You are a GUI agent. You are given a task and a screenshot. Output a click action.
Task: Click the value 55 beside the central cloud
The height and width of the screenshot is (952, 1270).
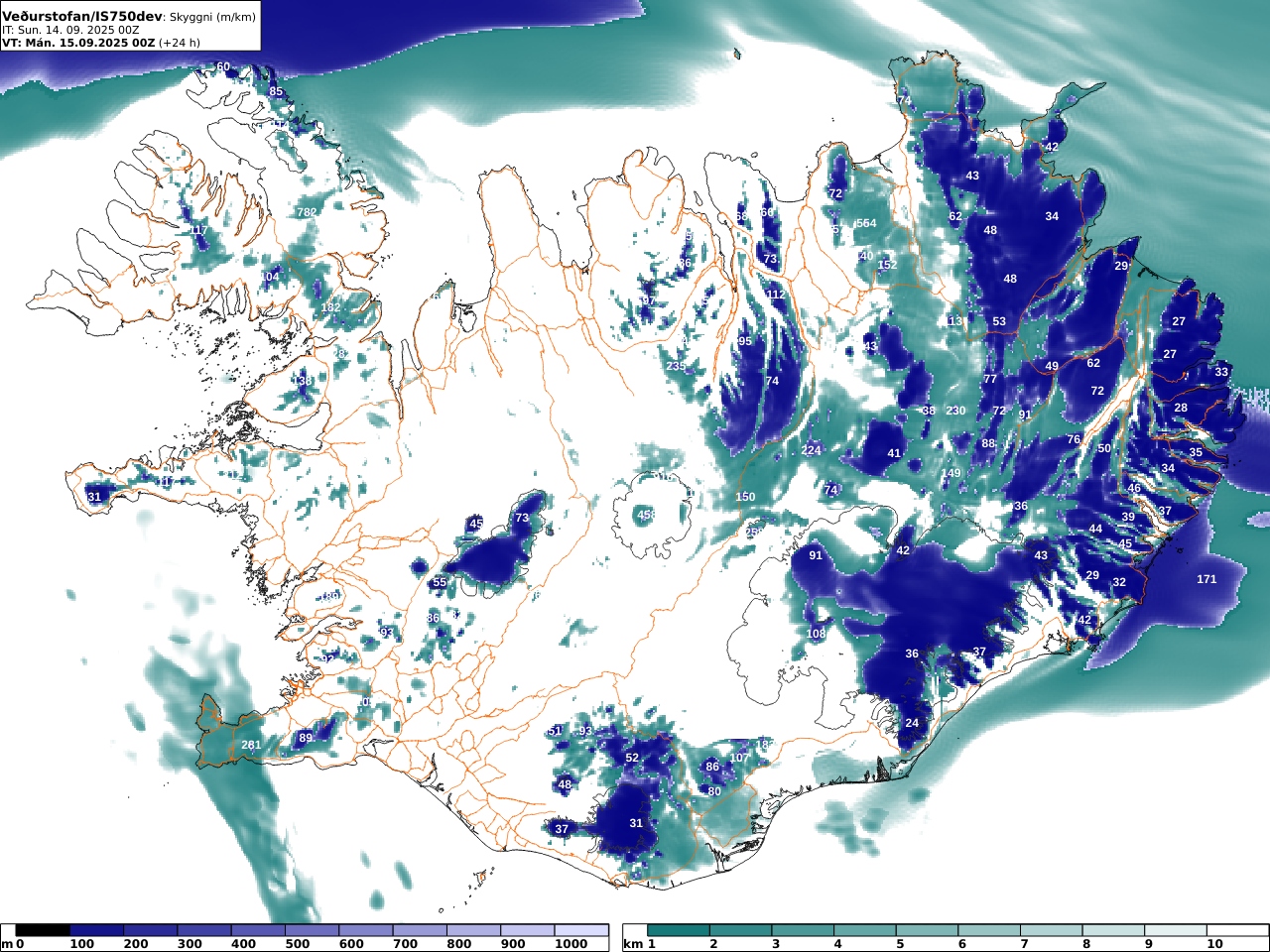(440, 582)
